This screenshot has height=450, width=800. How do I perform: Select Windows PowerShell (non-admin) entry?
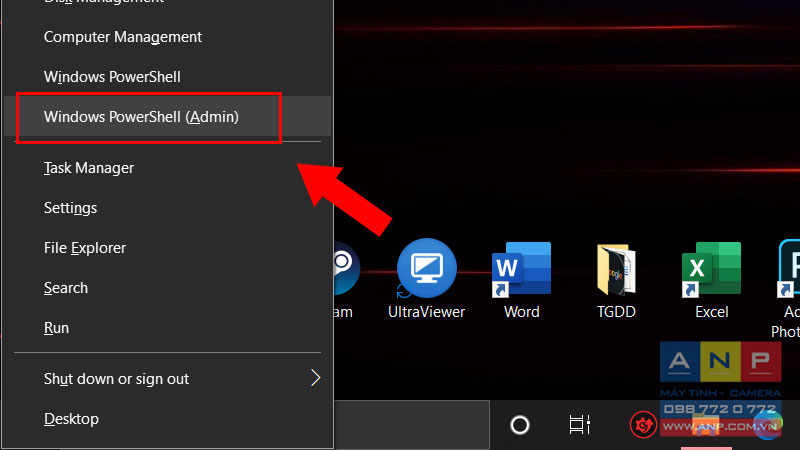point(167,77)
